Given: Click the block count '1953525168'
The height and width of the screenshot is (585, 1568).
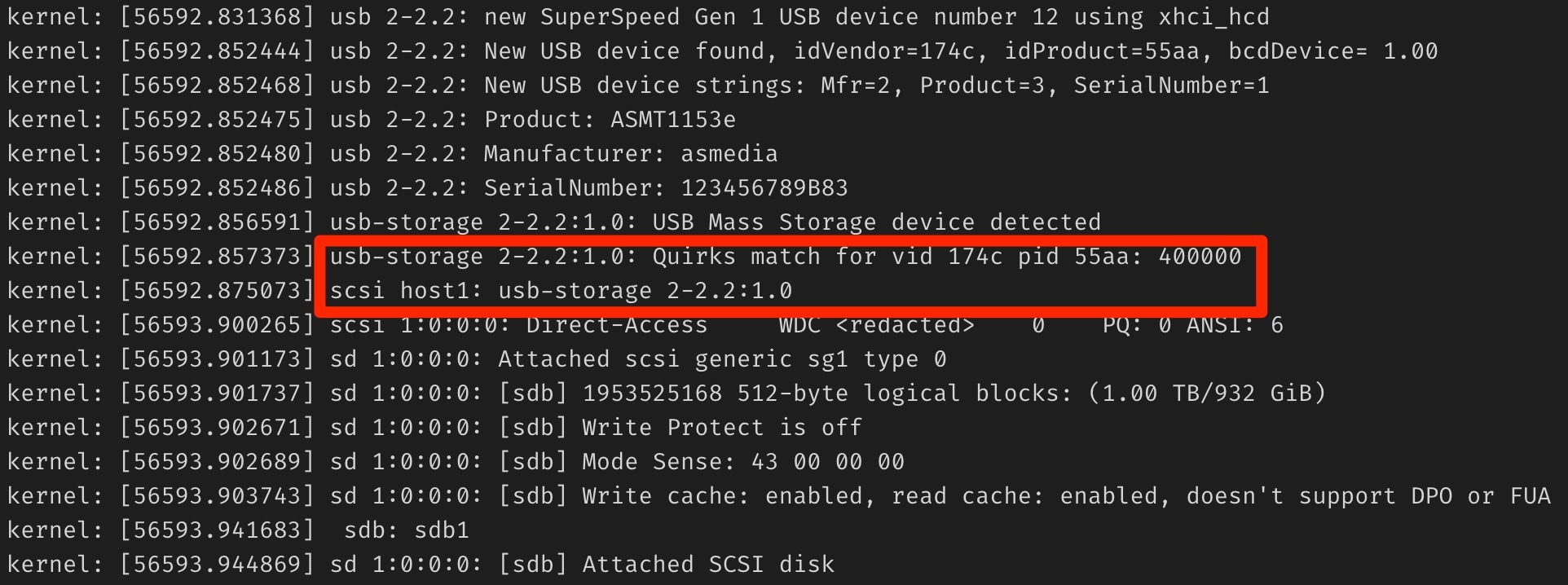Looking at the screenshot, I should 652,394.
